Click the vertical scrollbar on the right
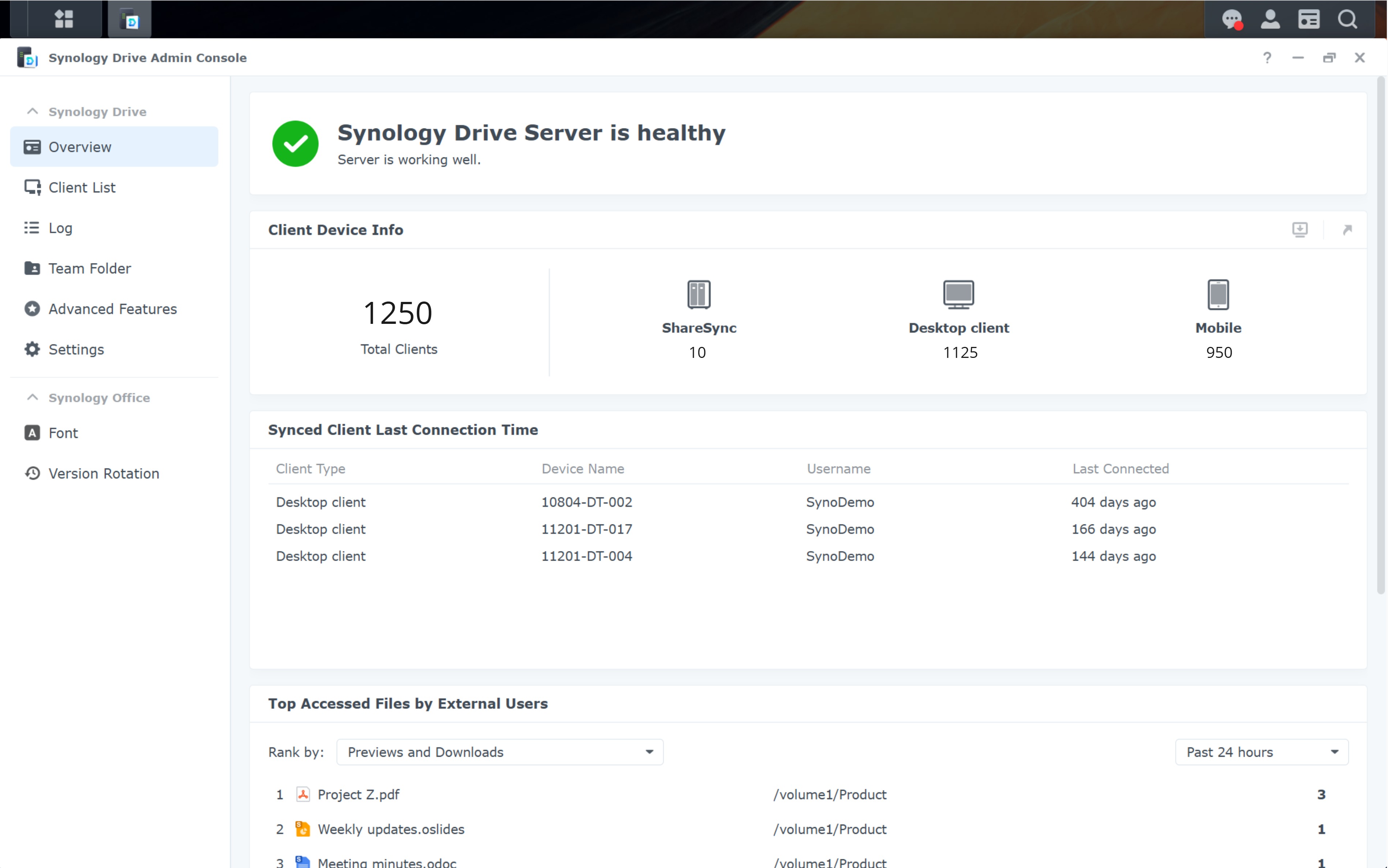This screenshot has width=1388, height=868. 1381,344
